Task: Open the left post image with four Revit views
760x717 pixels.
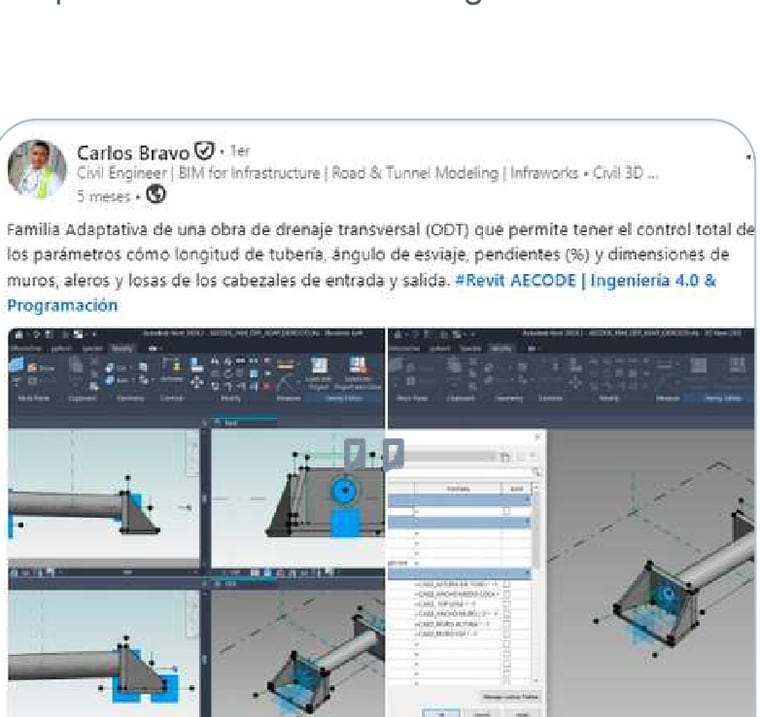Action: [196, 522]
